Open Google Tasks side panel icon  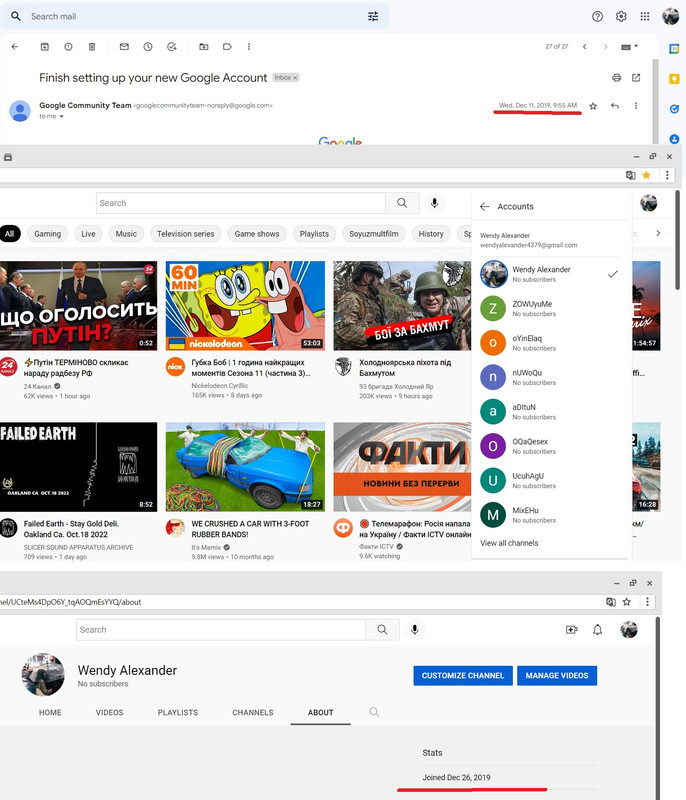(x=674, y=109)
